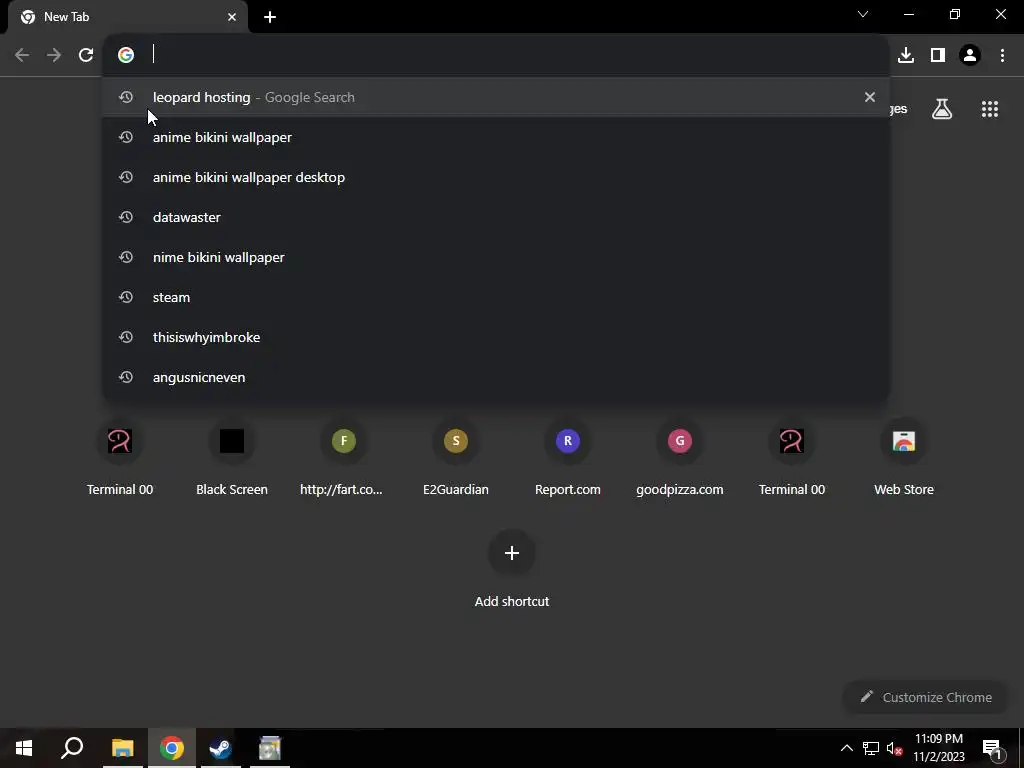Open File Explorer from taskbar
The image size is (1024, 768).
pyautogui.click(x=122, y=748)
